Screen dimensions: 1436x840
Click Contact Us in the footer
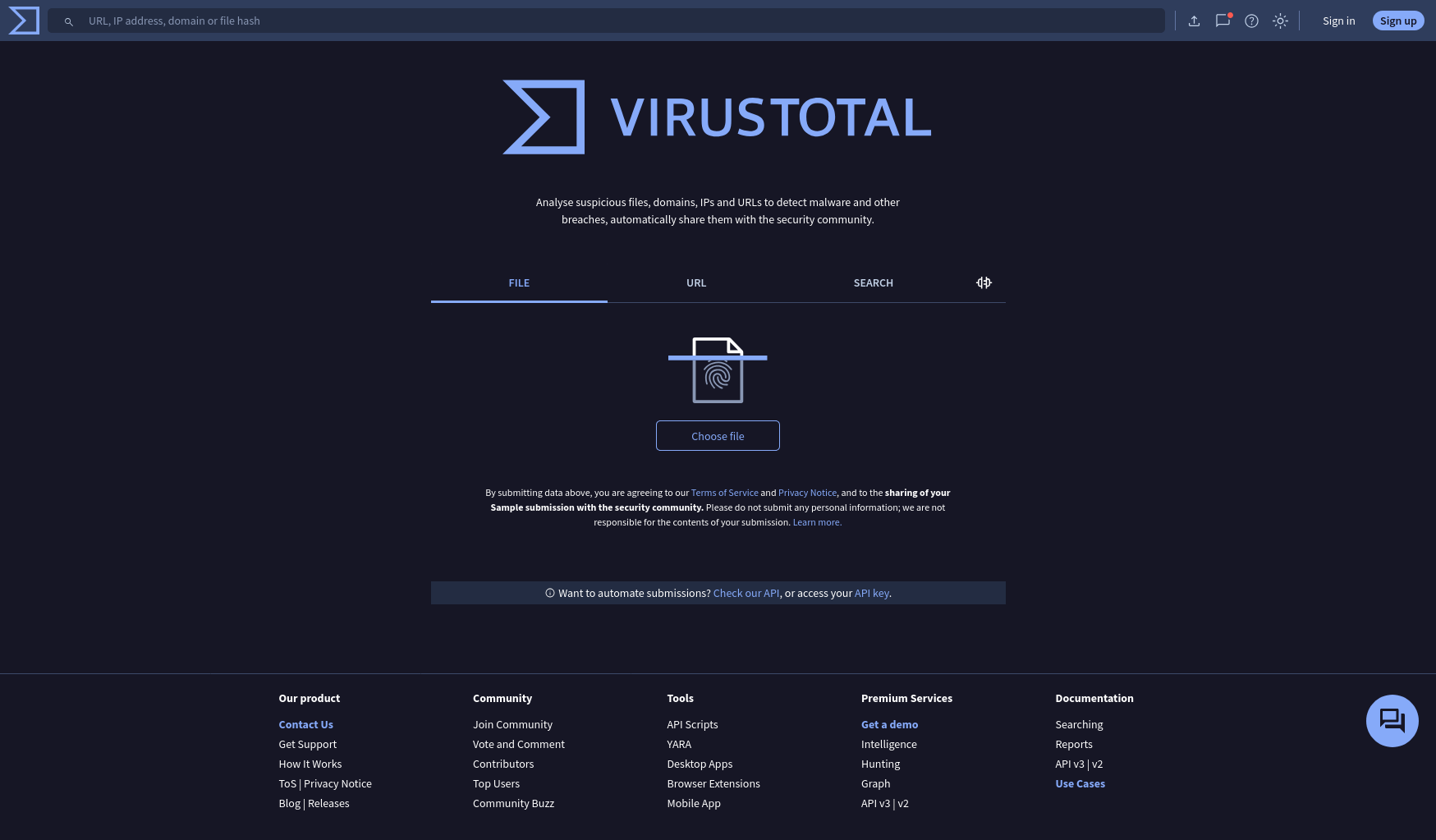[305, 724]
